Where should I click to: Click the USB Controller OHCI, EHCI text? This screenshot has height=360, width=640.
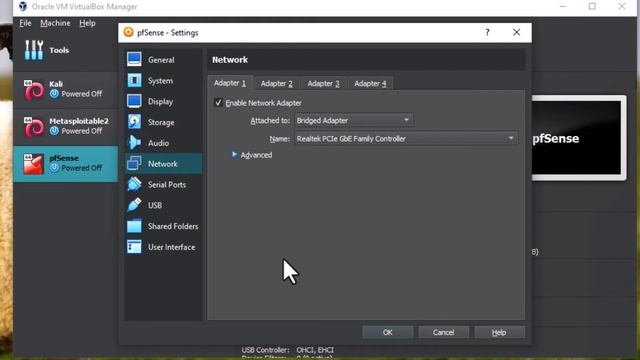pos(288,350)
